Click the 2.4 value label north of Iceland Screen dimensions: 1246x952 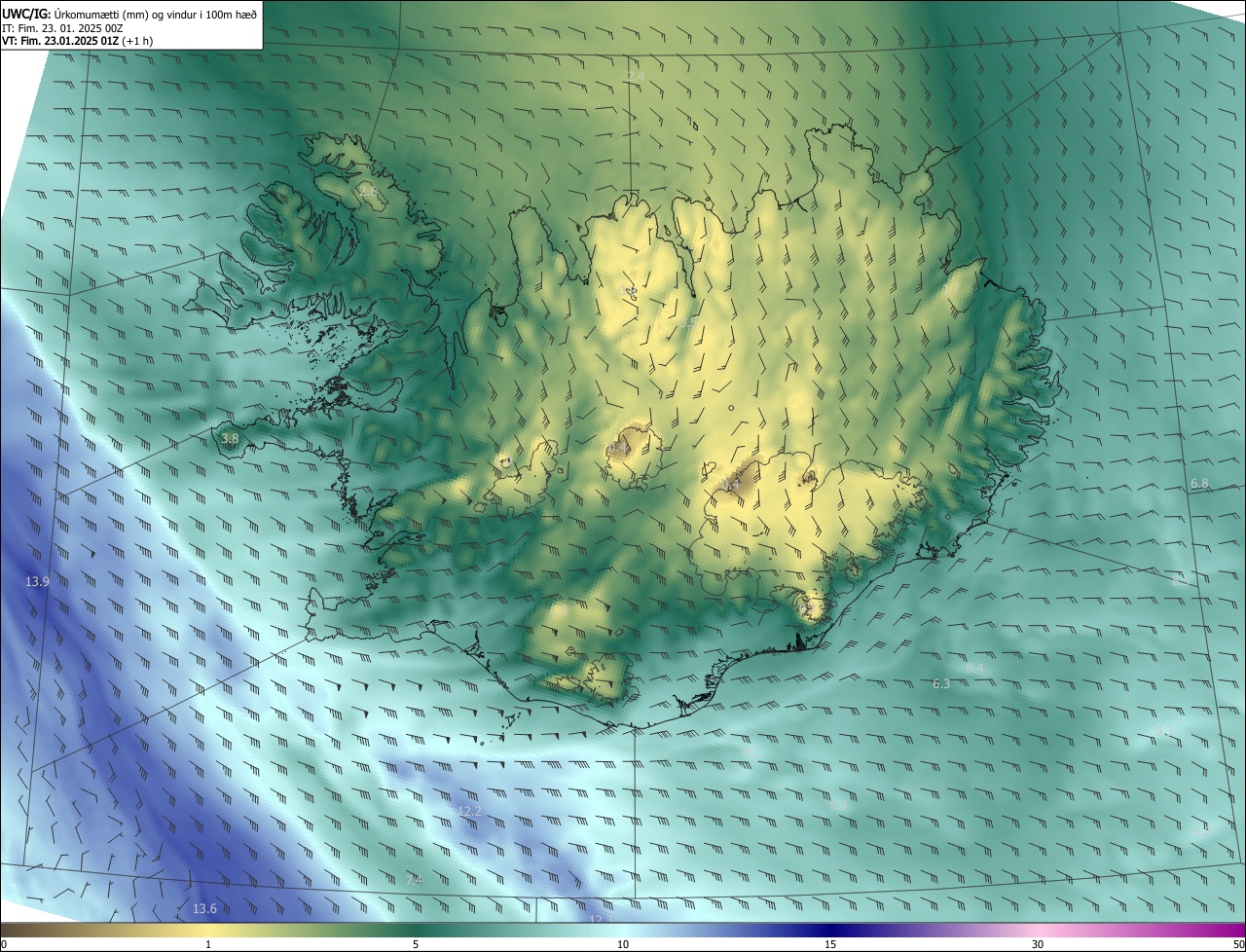[636, 75]
